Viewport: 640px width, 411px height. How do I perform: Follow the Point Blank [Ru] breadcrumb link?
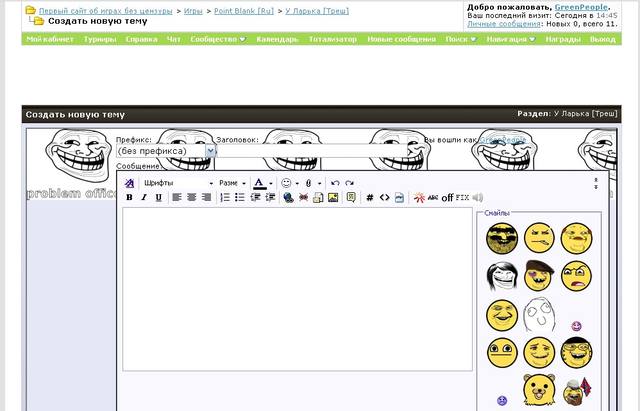244,11
